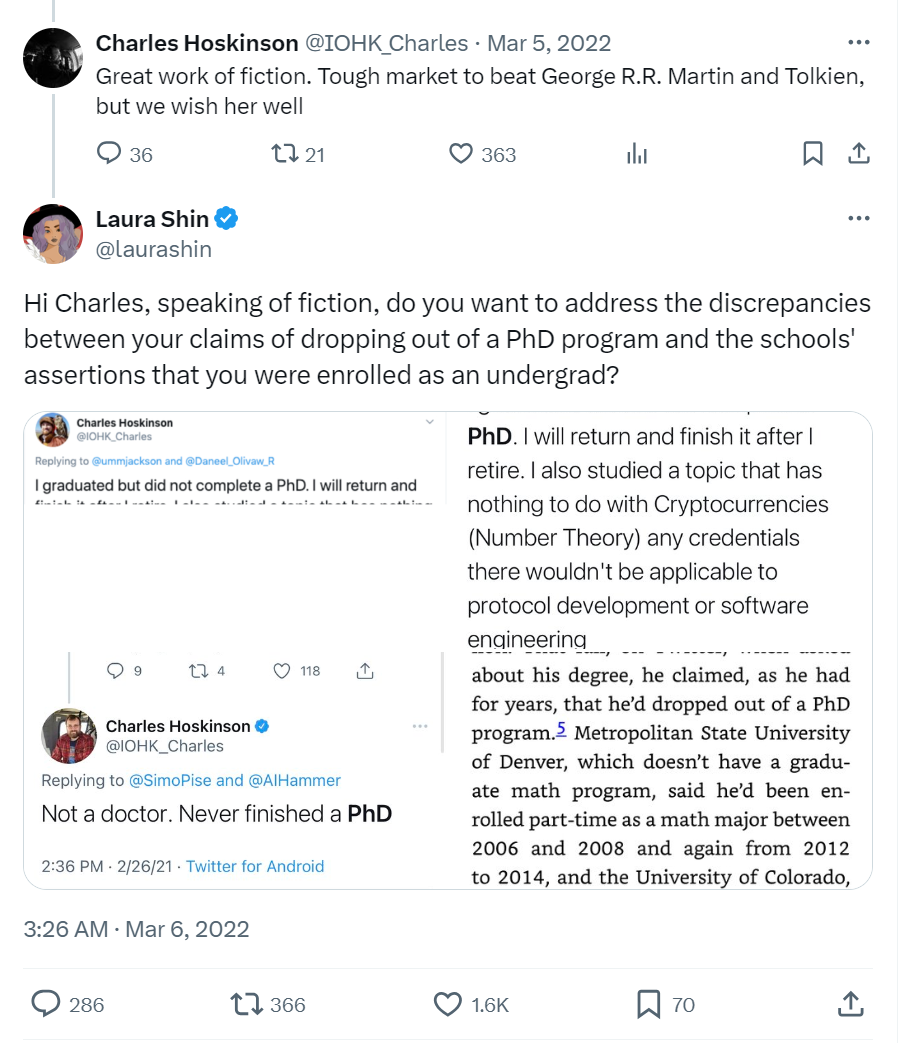Retweet Laura Shin's tweet with 366 reposts
Viewport: 899px width, 1043px height.
pyautogui.click(x=246, y=1004)
